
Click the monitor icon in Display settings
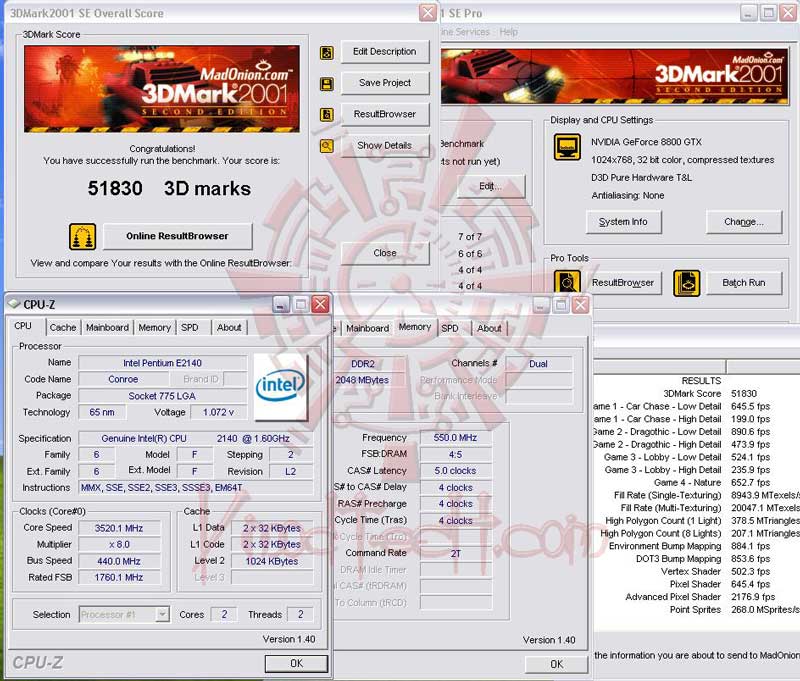(x=567, y=147)
